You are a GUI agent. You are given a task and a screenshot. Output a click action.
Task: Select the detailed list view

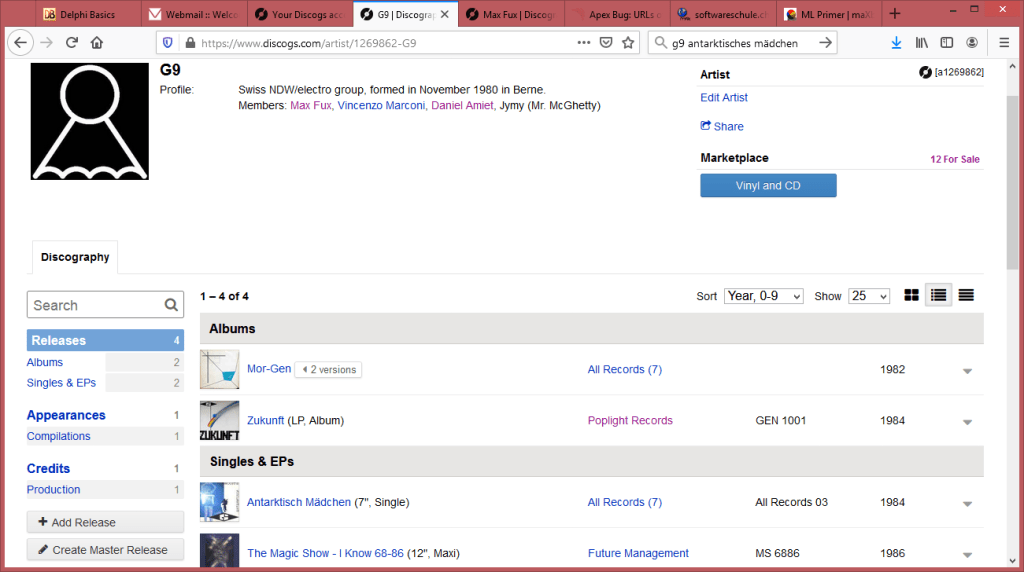(938, 295)
